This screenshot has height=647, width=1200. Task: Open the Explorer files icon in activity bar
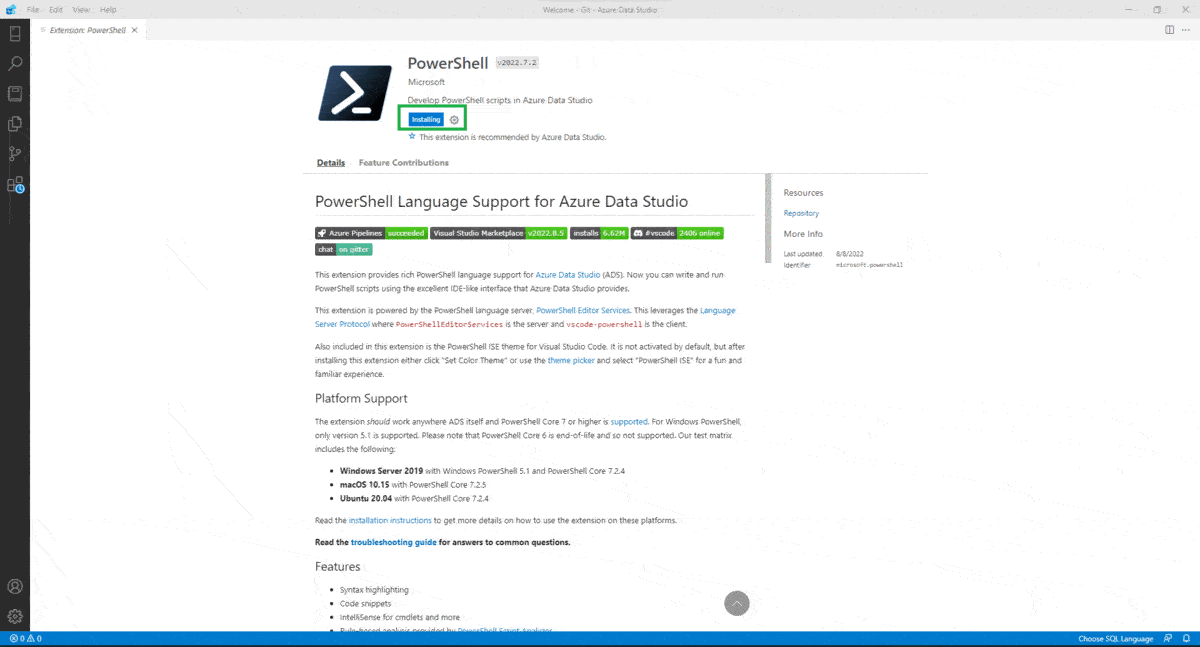click(x=15, y=124)
